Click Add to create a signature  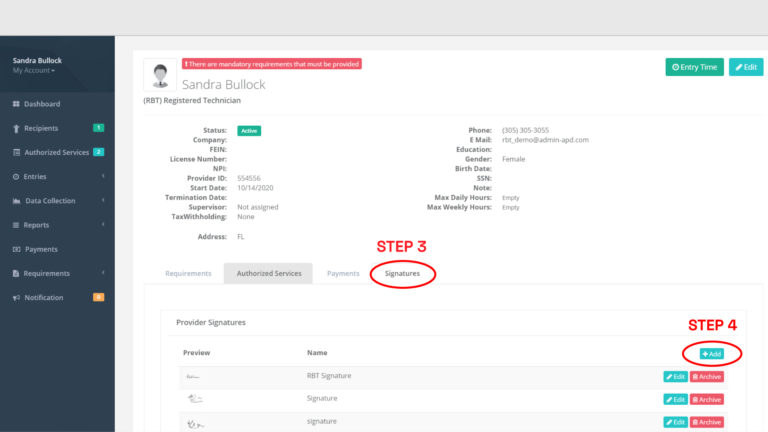coord(712,354)
